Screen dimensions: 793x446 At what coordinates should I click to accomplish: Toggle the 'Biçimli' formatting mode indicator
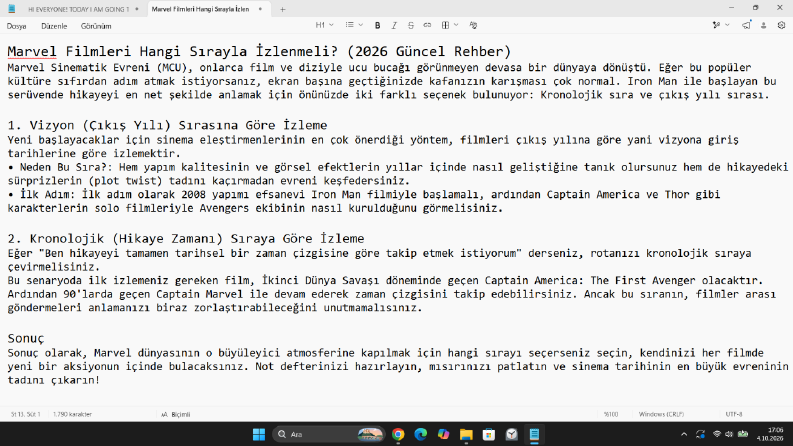pos(175,414)
